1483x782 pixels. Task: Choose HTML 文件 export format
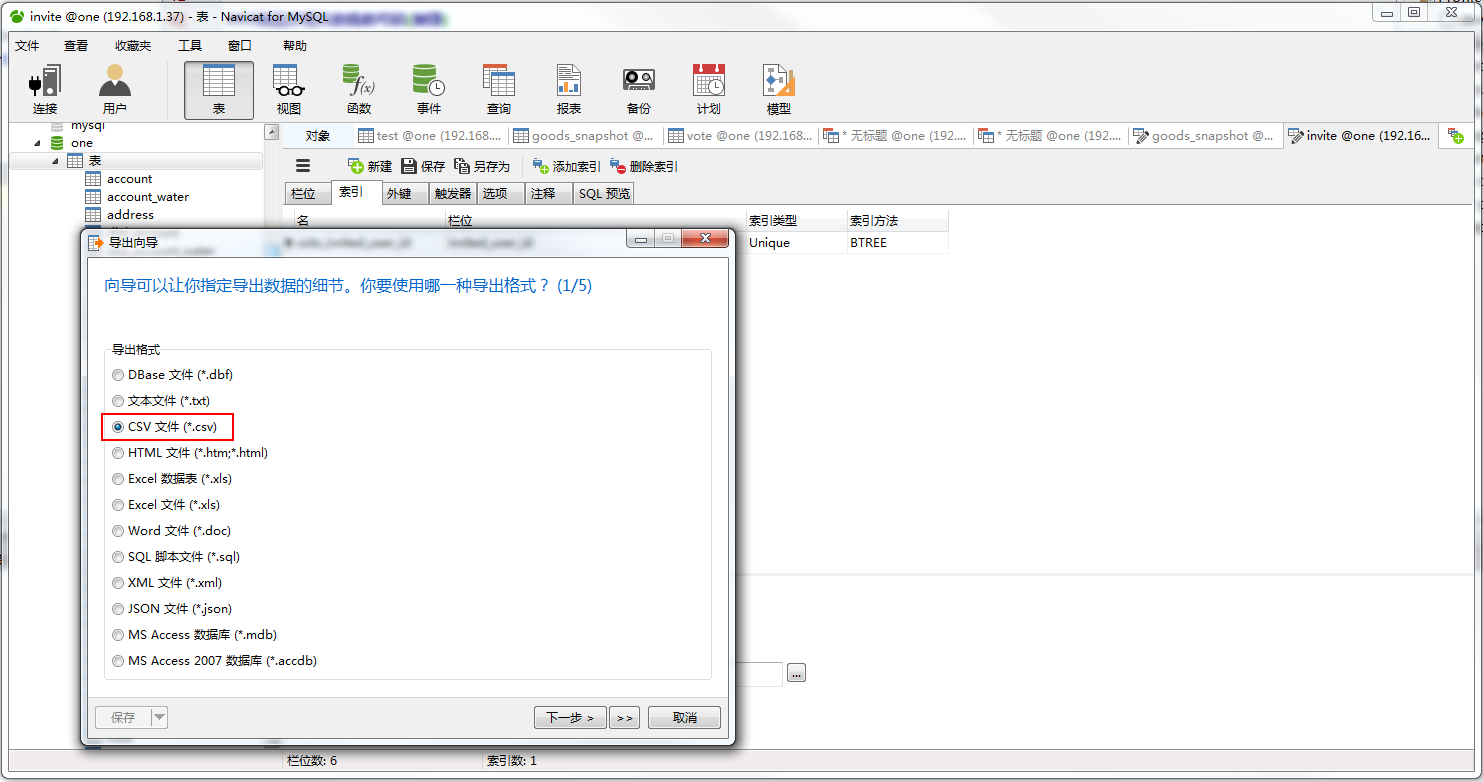190,453
